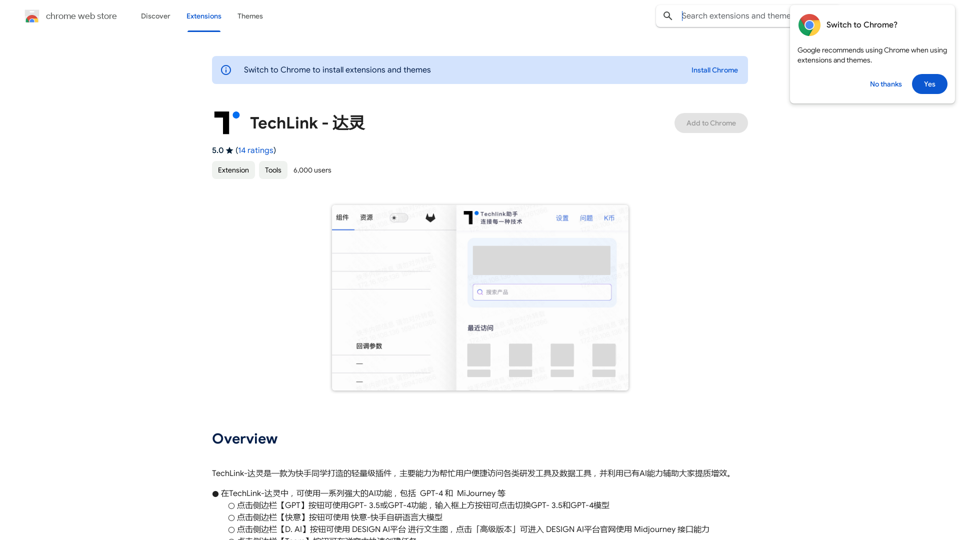Click the '6,000 users' text

click(312, 170)
